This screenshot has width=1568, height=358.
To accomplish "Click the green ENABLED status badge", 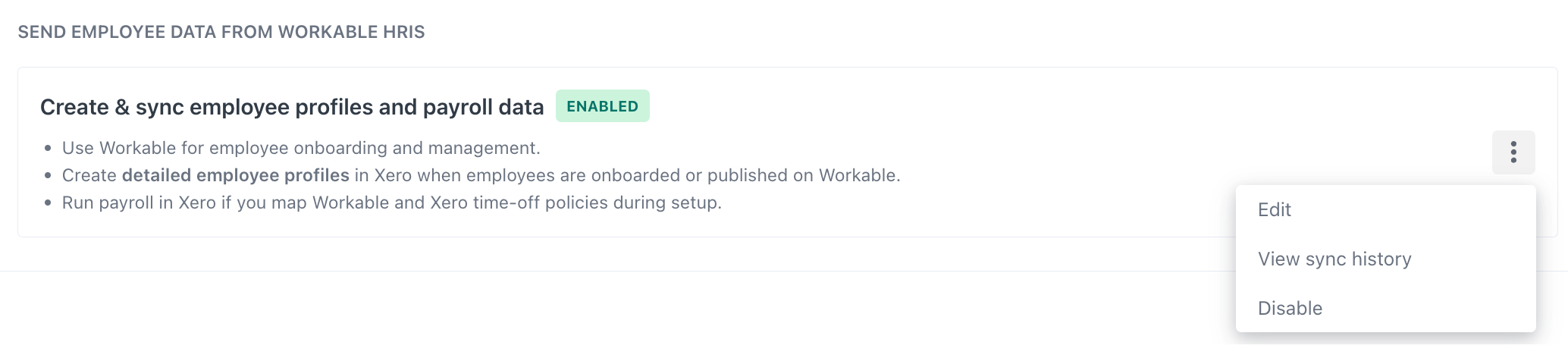I will (603, 106).
